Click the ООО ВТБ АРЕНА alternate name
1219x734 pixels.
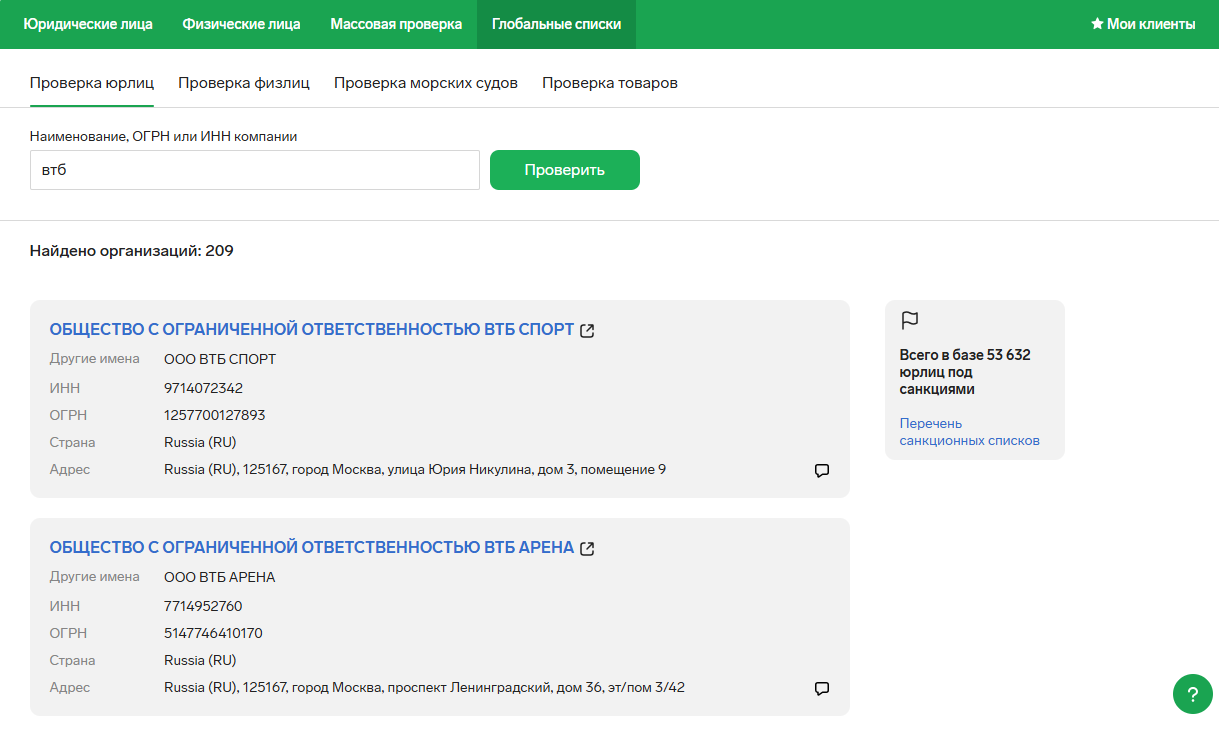click(220, 577)
